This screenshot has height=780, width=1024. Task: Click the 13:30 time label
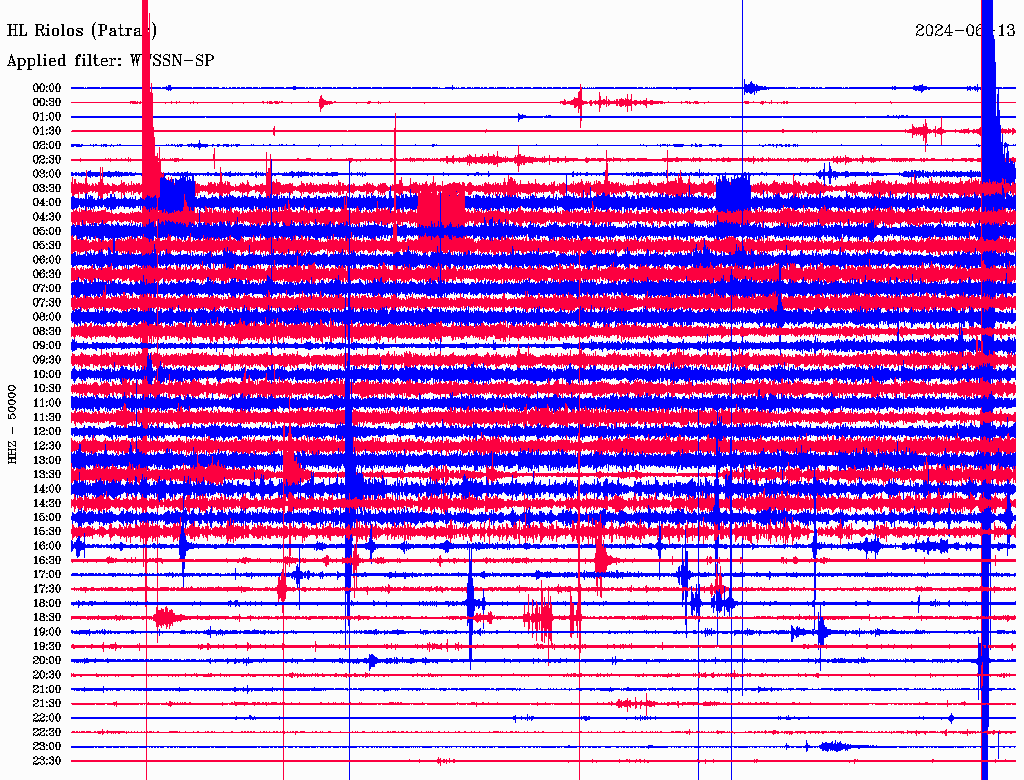[47, 474]
